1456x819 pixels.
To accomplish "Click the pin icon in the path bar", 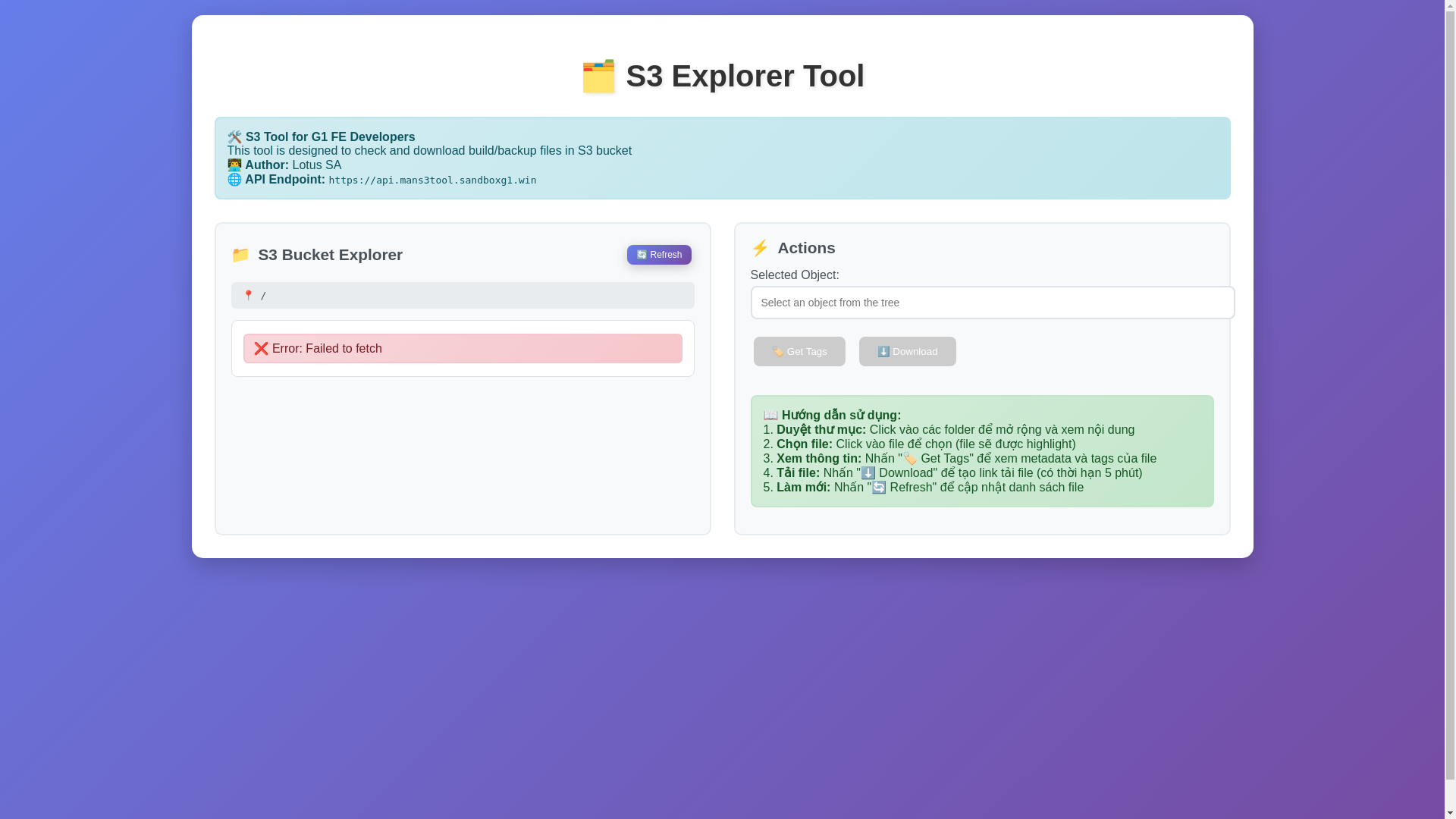I will [248, 296].
